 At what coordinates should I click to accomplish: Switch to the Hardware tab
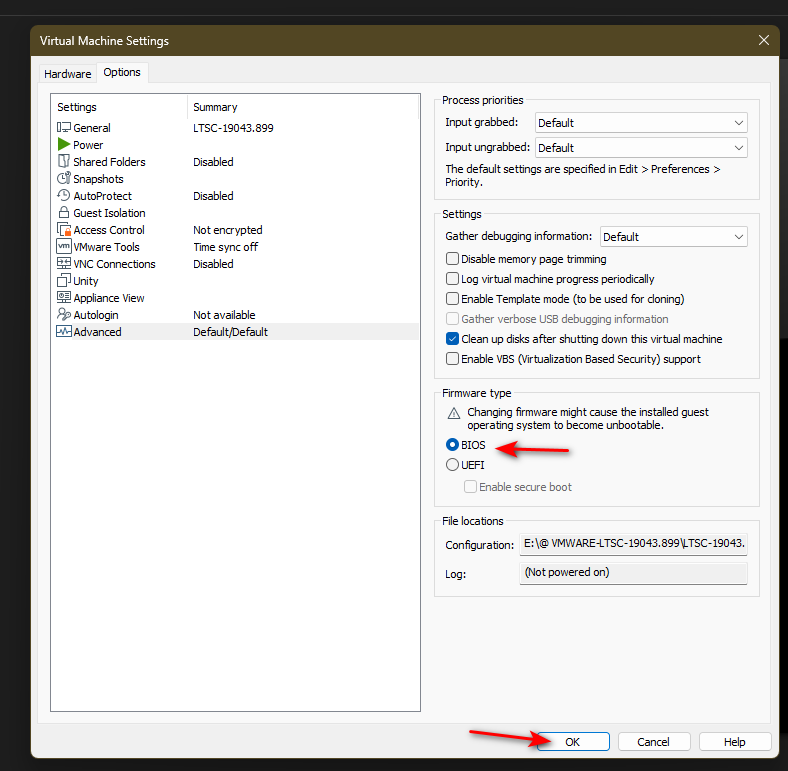pyautogui.click(x=68, y=74)
